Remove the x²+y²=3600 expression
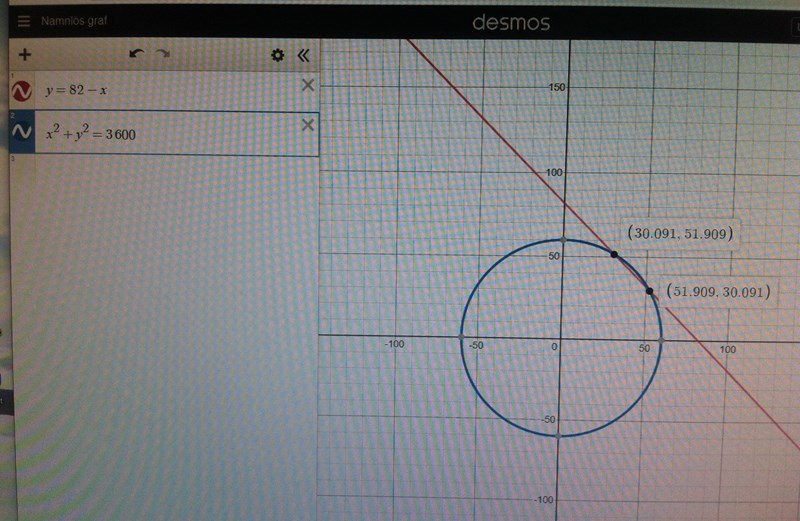The width and height of the screenshot is (800, 521). coord(307,125)
